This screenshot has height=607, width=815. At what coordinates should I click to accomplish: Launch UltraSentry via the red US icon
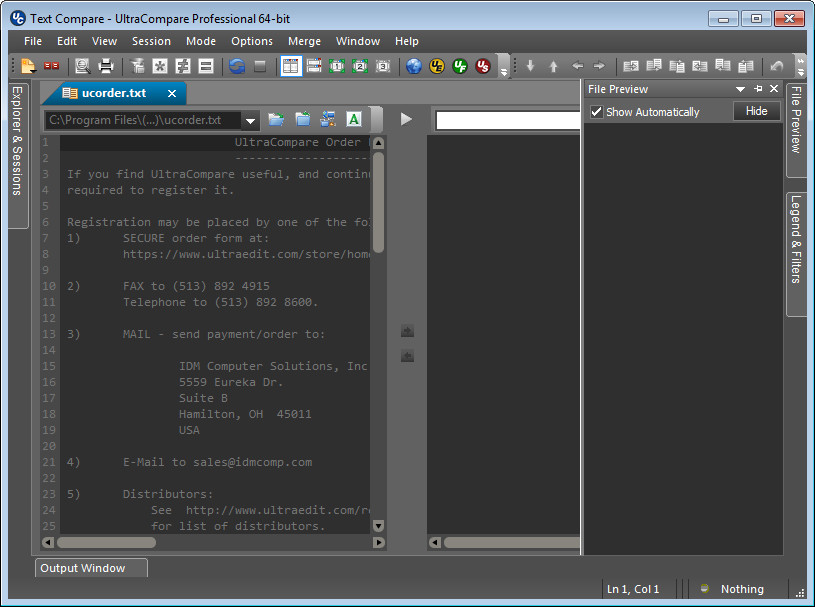(x=483, y=66)
